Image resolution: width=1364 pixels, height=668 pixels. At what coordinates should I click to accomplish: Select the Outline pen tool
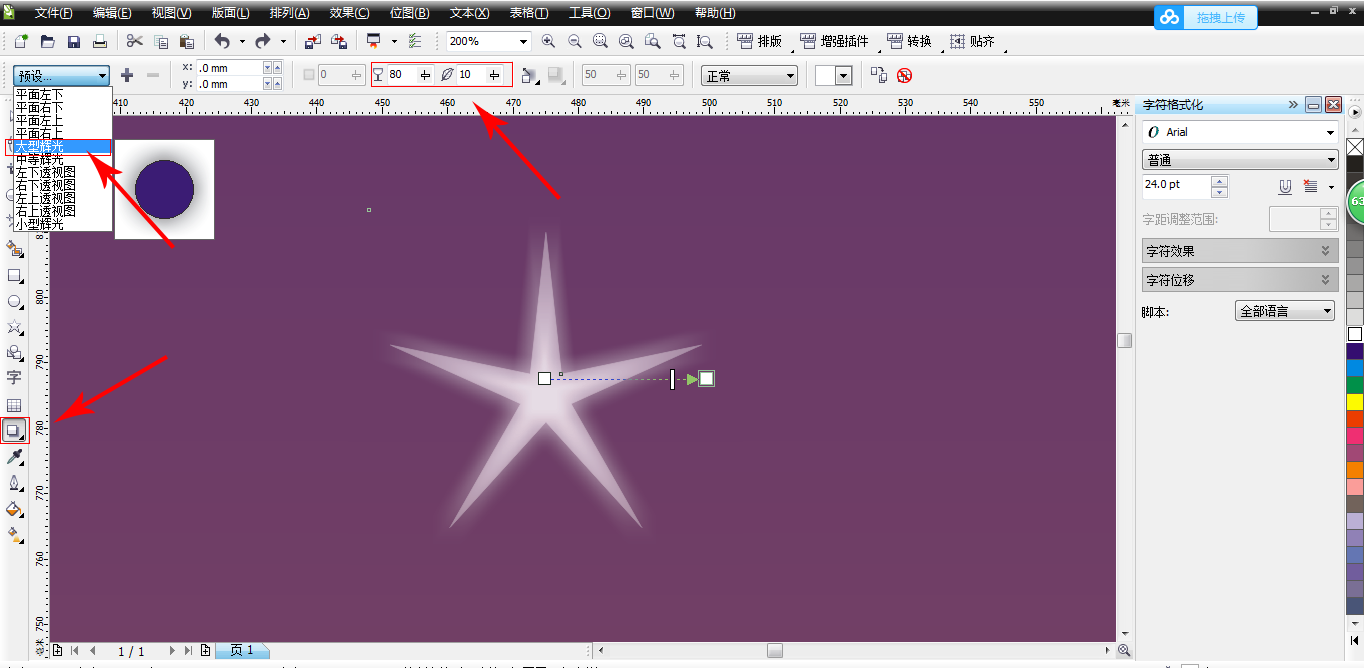tap(15, 483)
